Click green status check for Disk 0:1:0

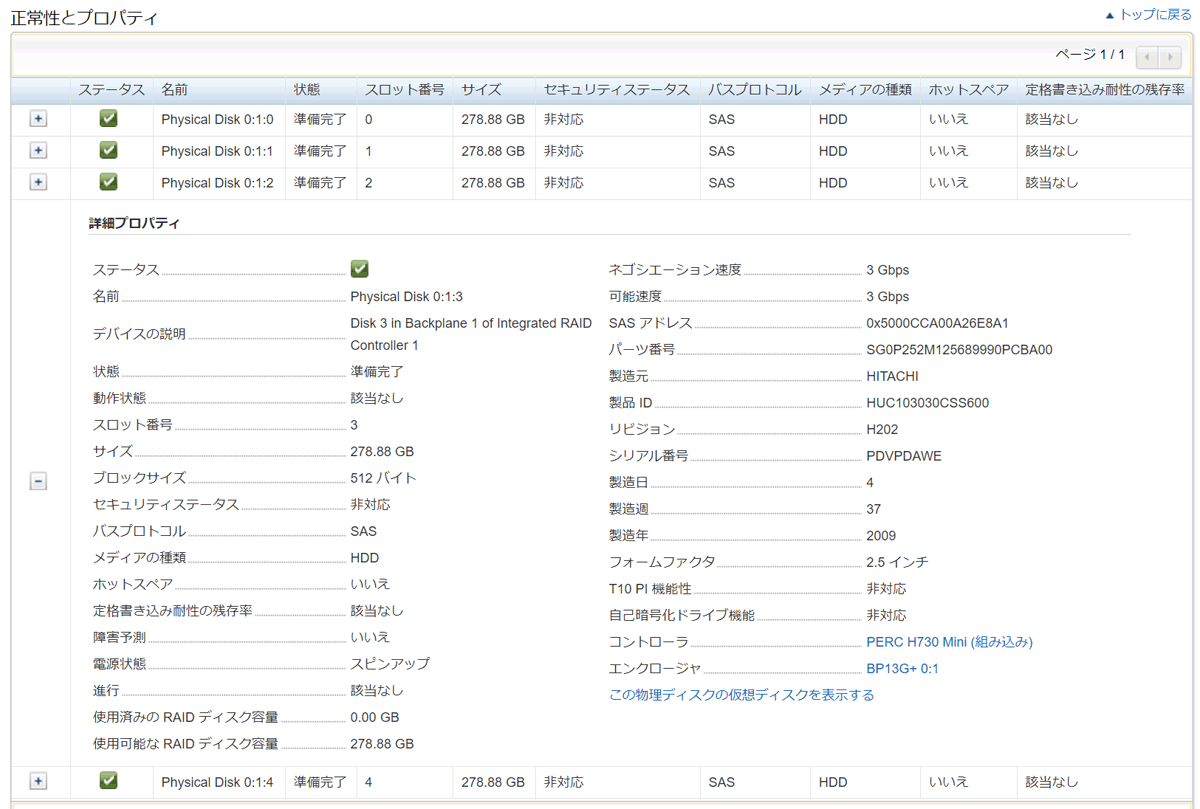(x=109, y=119)
